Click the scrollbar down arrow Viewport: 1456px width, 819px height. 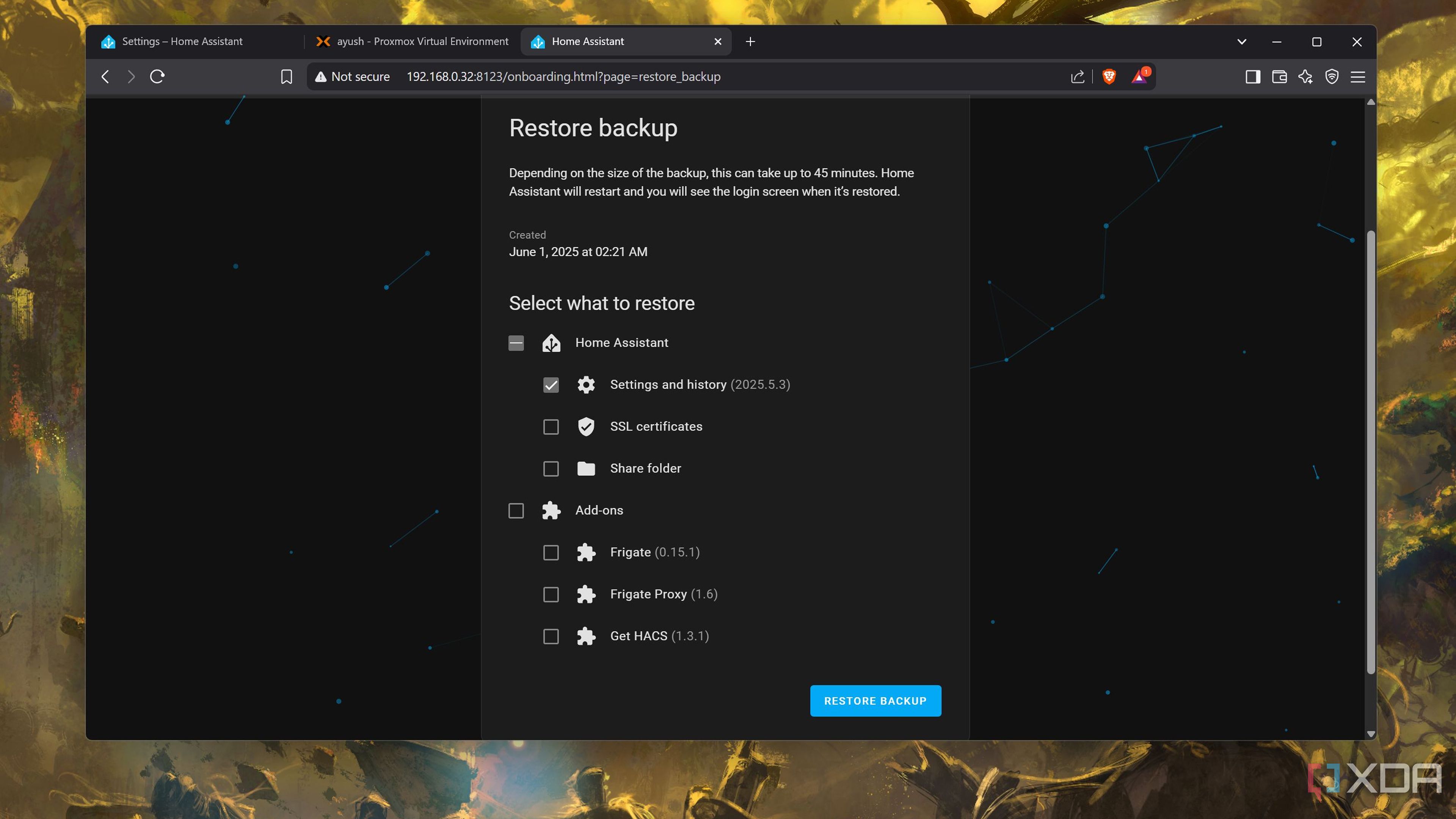tap(1371, 734)
